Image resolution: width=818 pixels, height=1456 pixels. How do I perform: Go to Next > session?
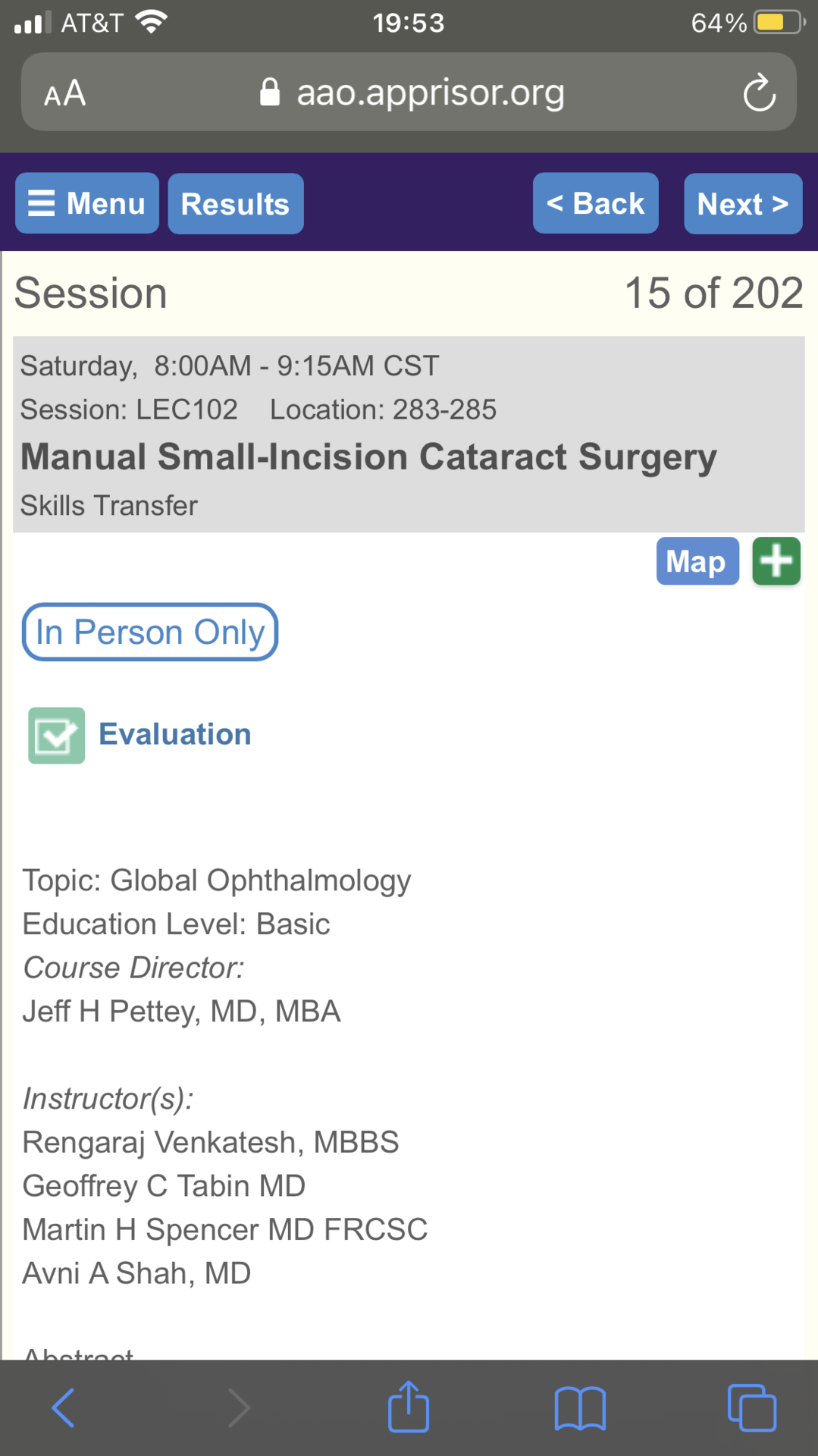click(743, 204)
